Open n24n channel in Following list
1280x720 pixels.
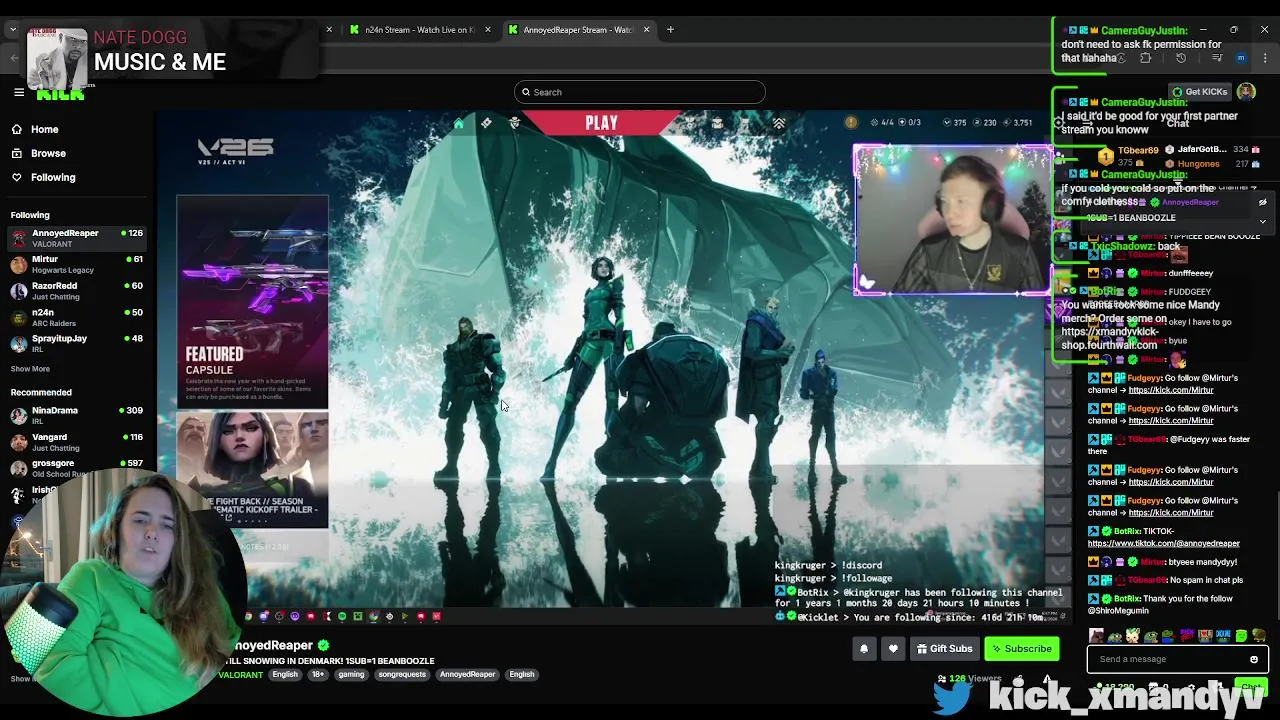coord(76,317)
